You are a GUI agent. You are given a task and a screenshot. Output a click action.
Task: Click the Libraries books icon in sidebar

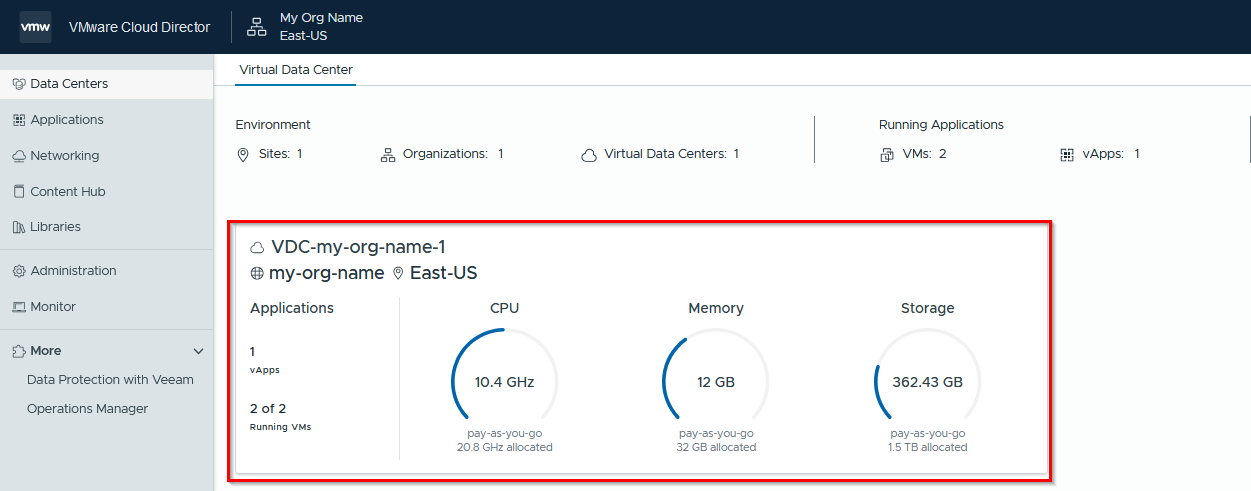pyautogui.click(x=19, y=227)
